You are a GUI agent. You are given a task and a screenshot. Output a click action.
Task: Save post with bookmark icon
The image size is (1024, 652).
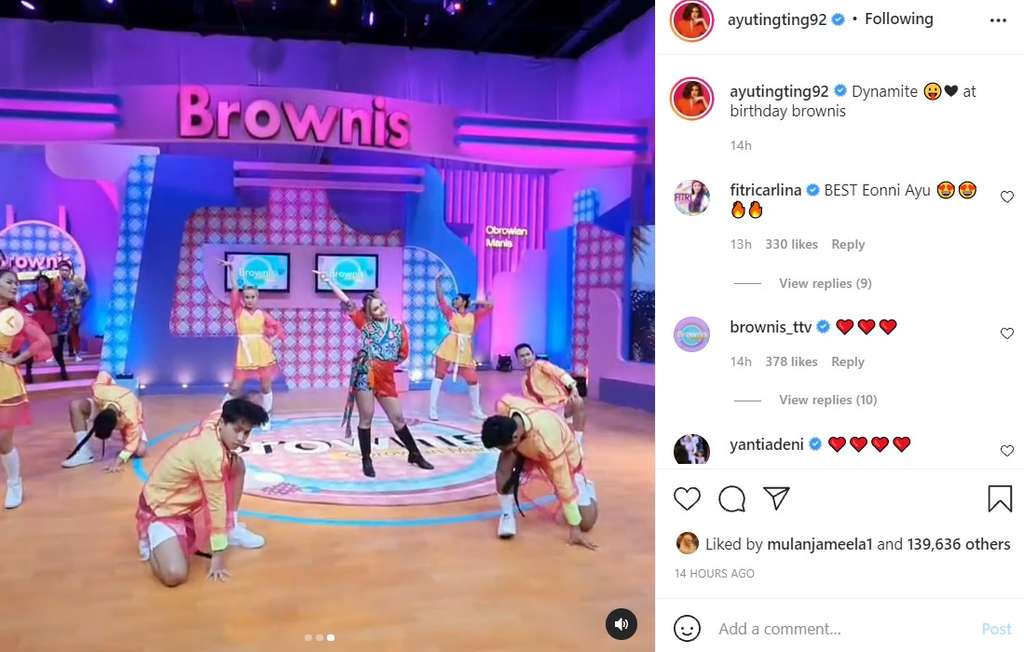coord(1000,499)
